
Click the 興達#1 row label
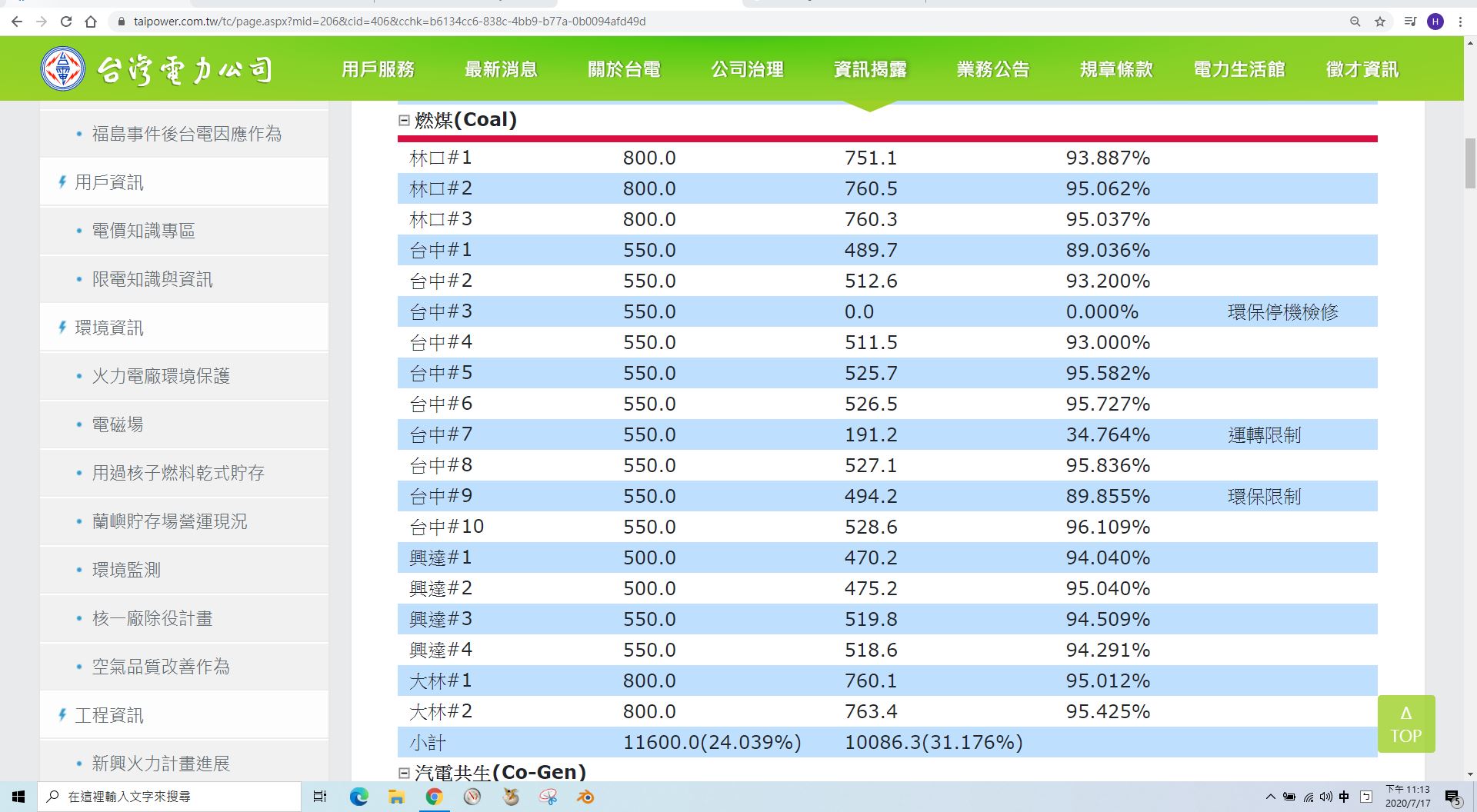tap(441, 557)
